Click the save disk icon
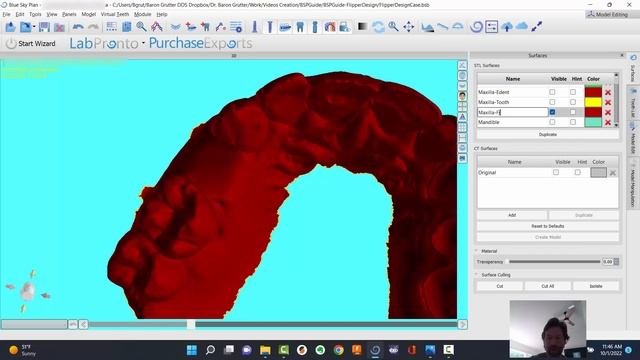Image resolution: width=640 pixels, height=360 pixels. tap(44, 27)
